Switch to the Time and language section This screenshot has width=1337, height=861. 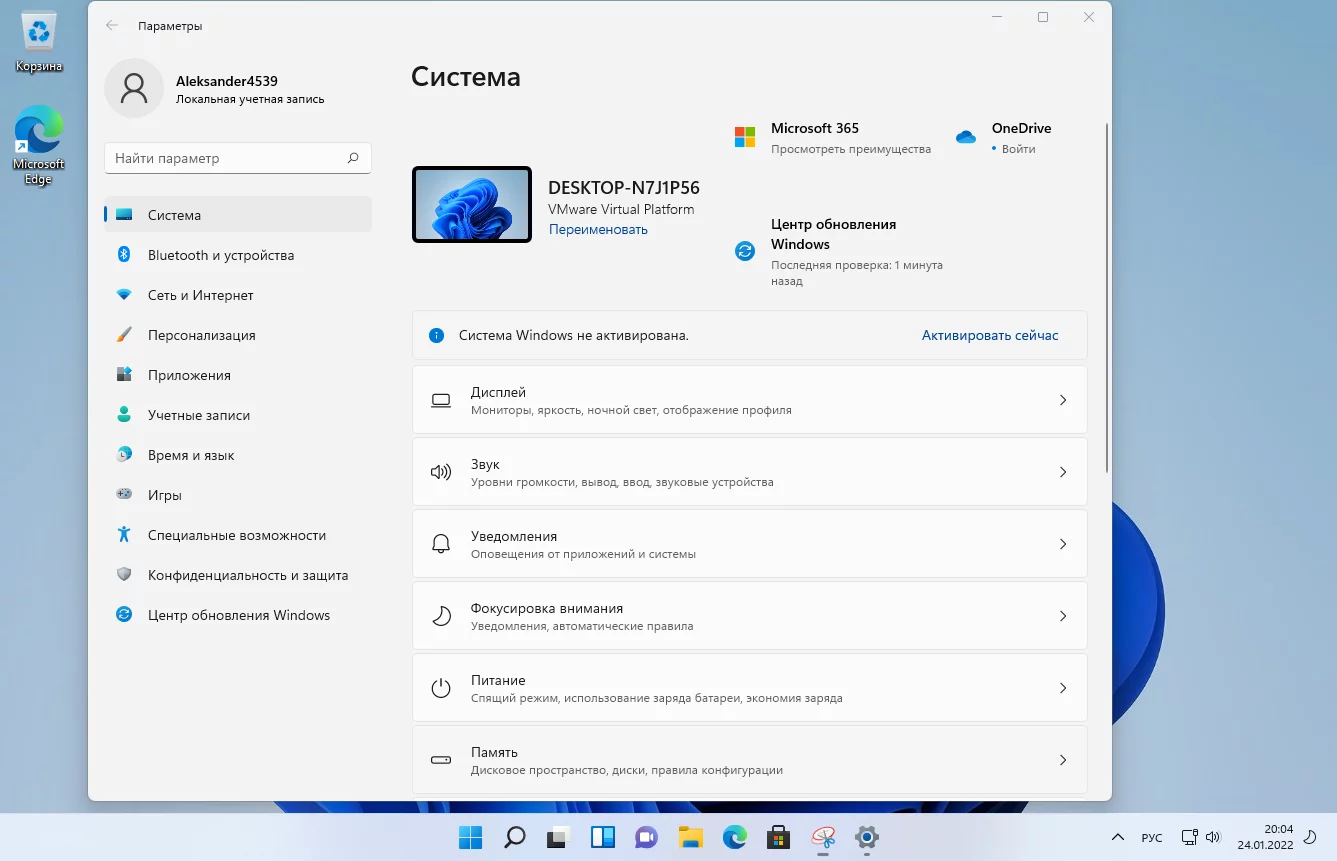point(191,455)
